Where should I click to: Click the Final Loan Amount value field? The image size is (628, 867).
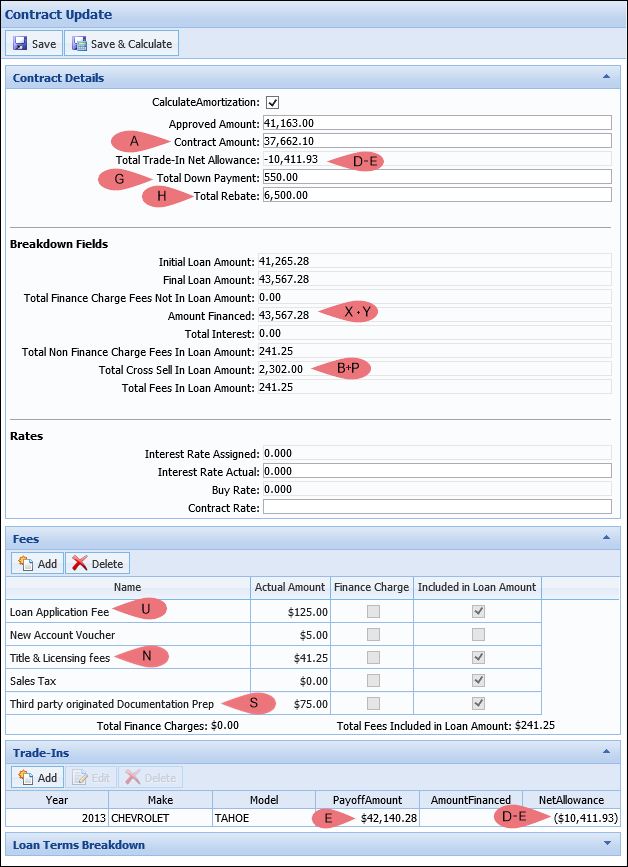[435, 279]
